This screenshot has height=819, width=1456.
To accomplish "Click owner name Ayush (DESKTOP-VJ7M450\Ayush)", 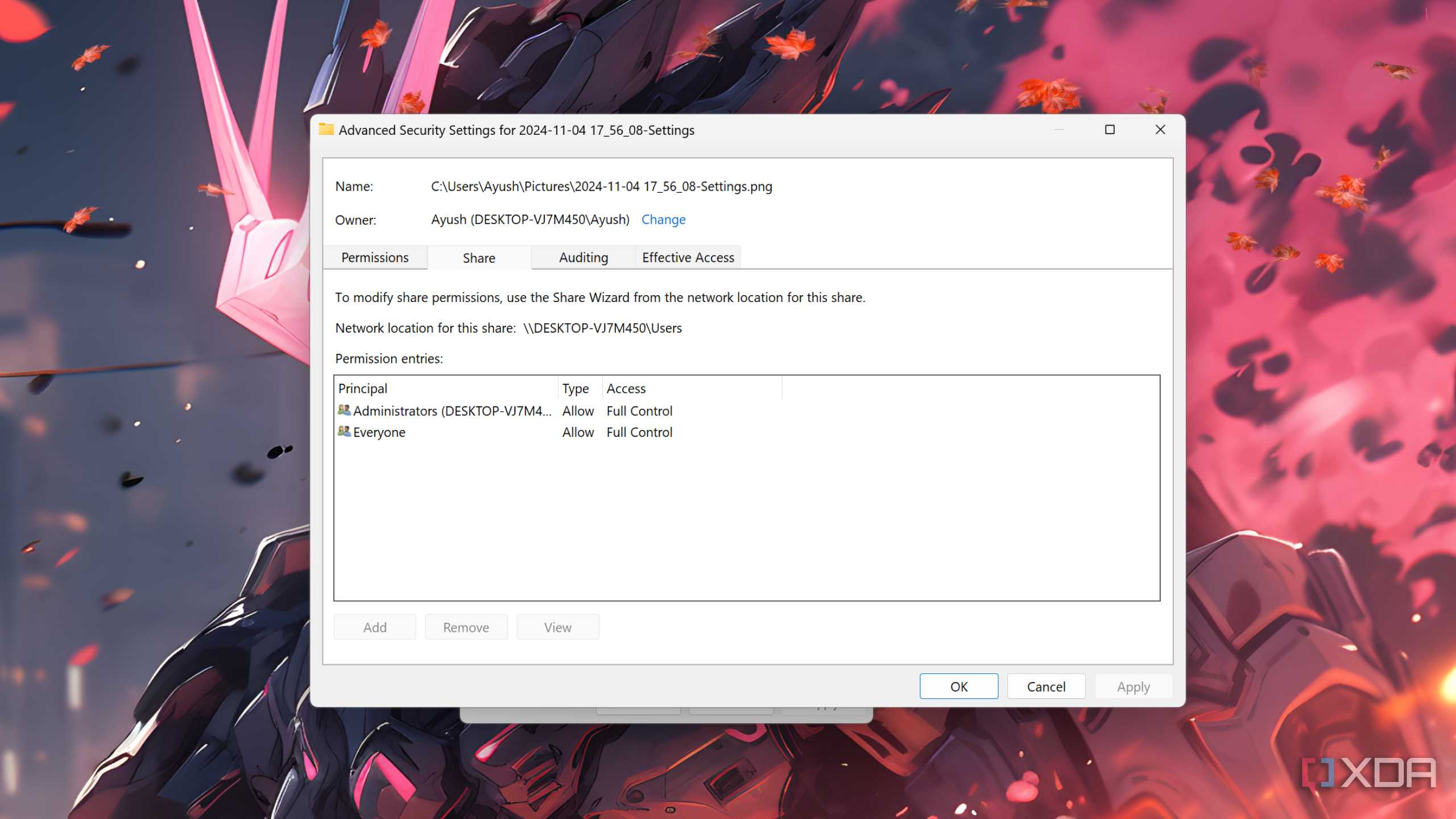I will click(x=530, y=220).
